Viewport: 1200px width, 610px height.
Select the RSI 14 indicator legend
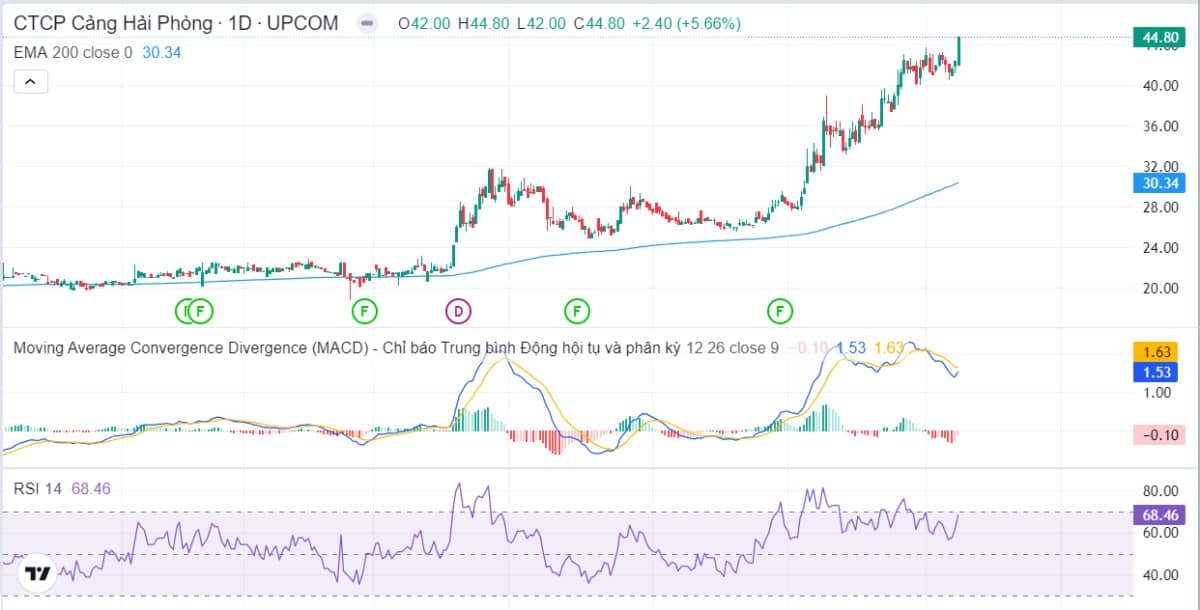pos(38,488)
